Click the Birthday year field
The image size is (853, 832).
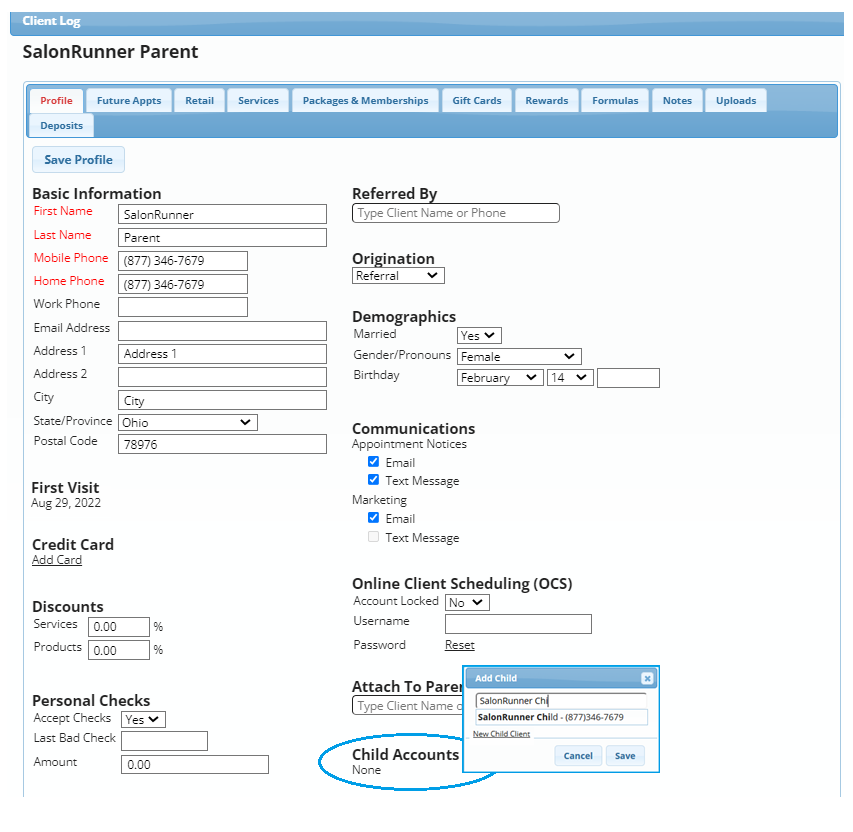tap(628, 378)
